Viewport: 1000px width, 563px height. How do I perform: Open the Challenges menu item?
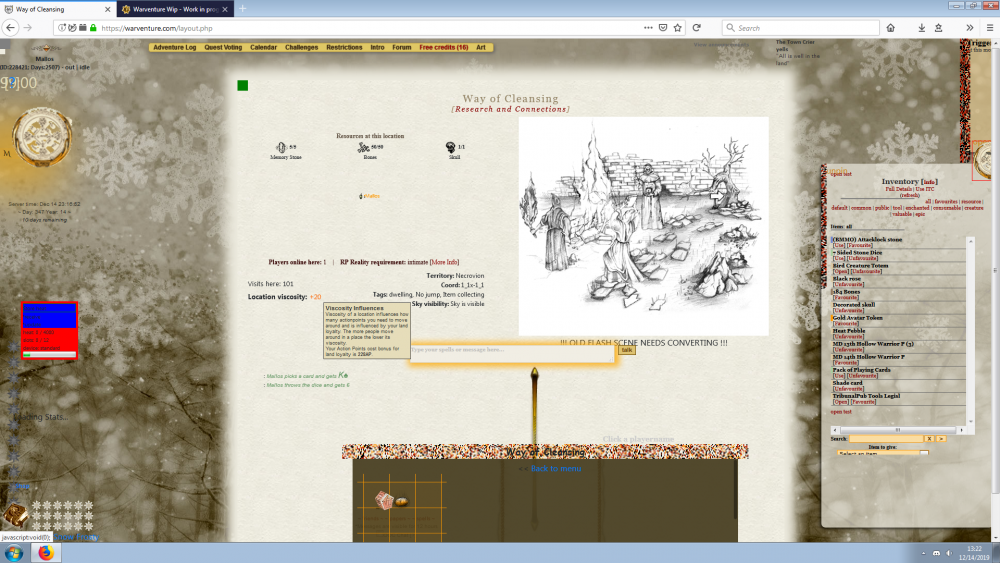[x=301, y=47]
